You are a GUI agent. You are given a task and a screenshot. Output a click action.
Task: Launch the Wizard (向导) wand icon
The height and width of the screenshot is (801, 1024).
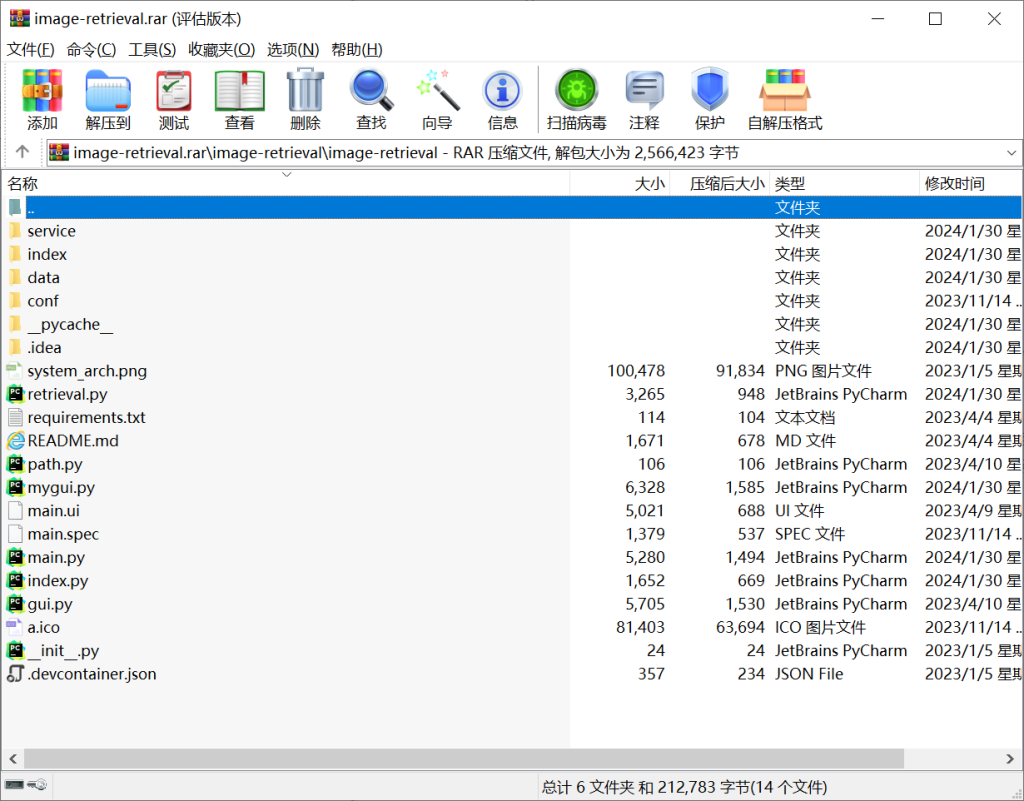pos(437,100)
